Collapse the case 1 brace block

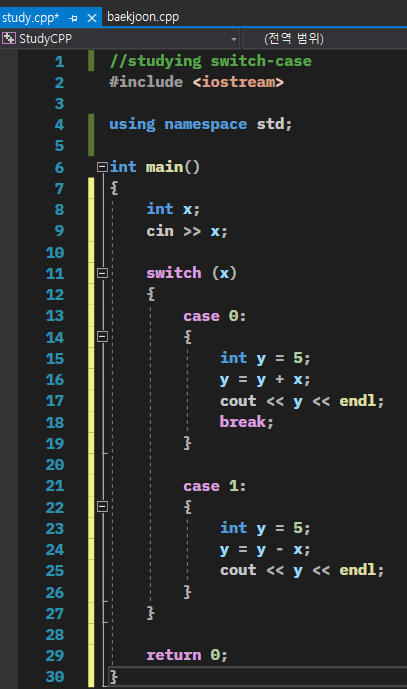tap(102, 507)
